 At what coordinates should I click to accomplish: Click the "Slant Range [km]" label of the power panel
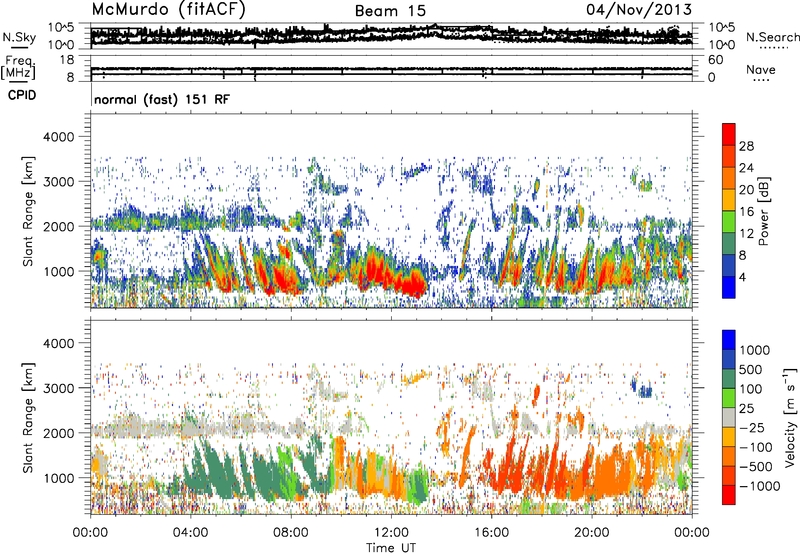pyautogui.click(x=28, y=211)
